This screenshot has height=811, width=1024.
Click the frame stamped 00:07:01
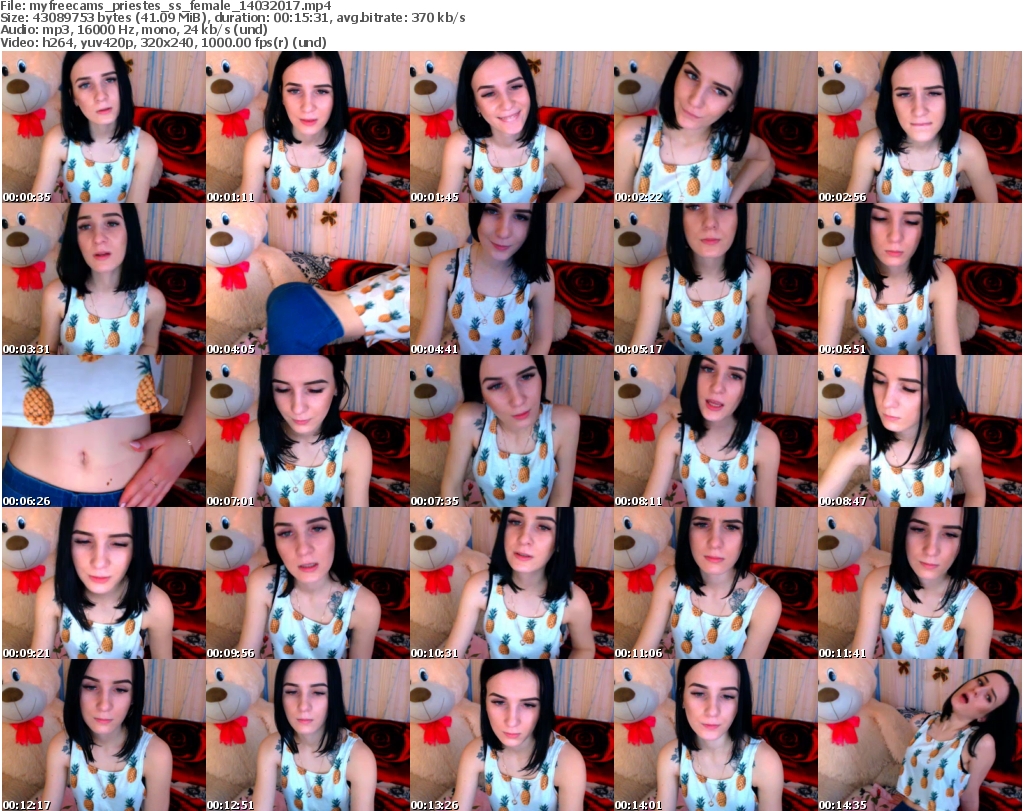click(308, 431)
